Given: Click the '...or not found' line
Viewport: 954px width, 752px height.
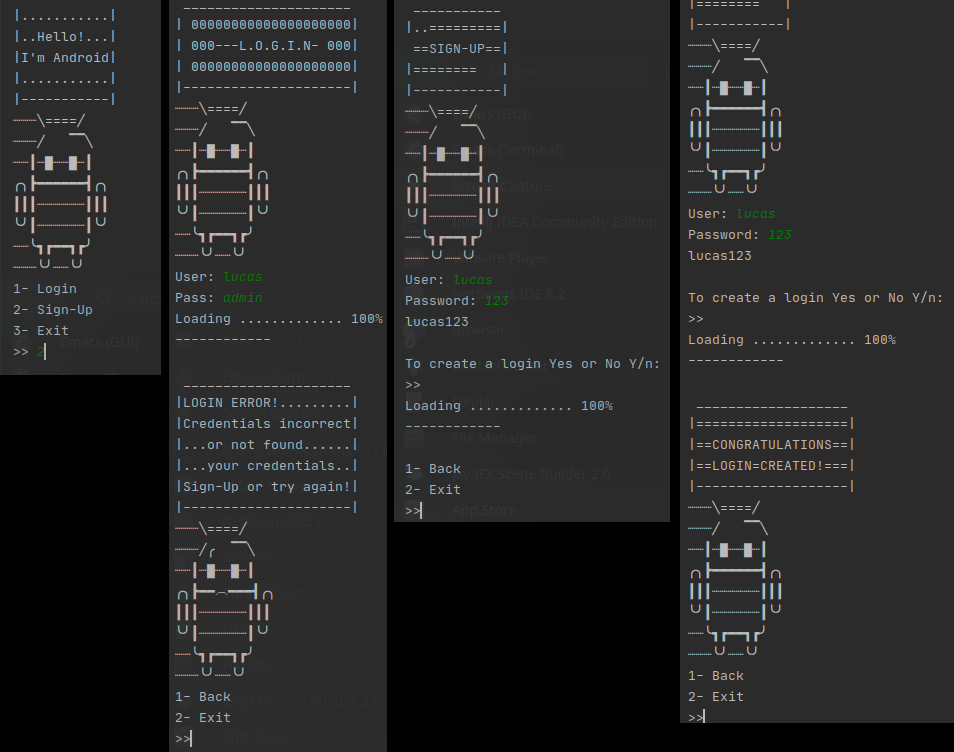Looking at the screenshot, I should 267,445.
